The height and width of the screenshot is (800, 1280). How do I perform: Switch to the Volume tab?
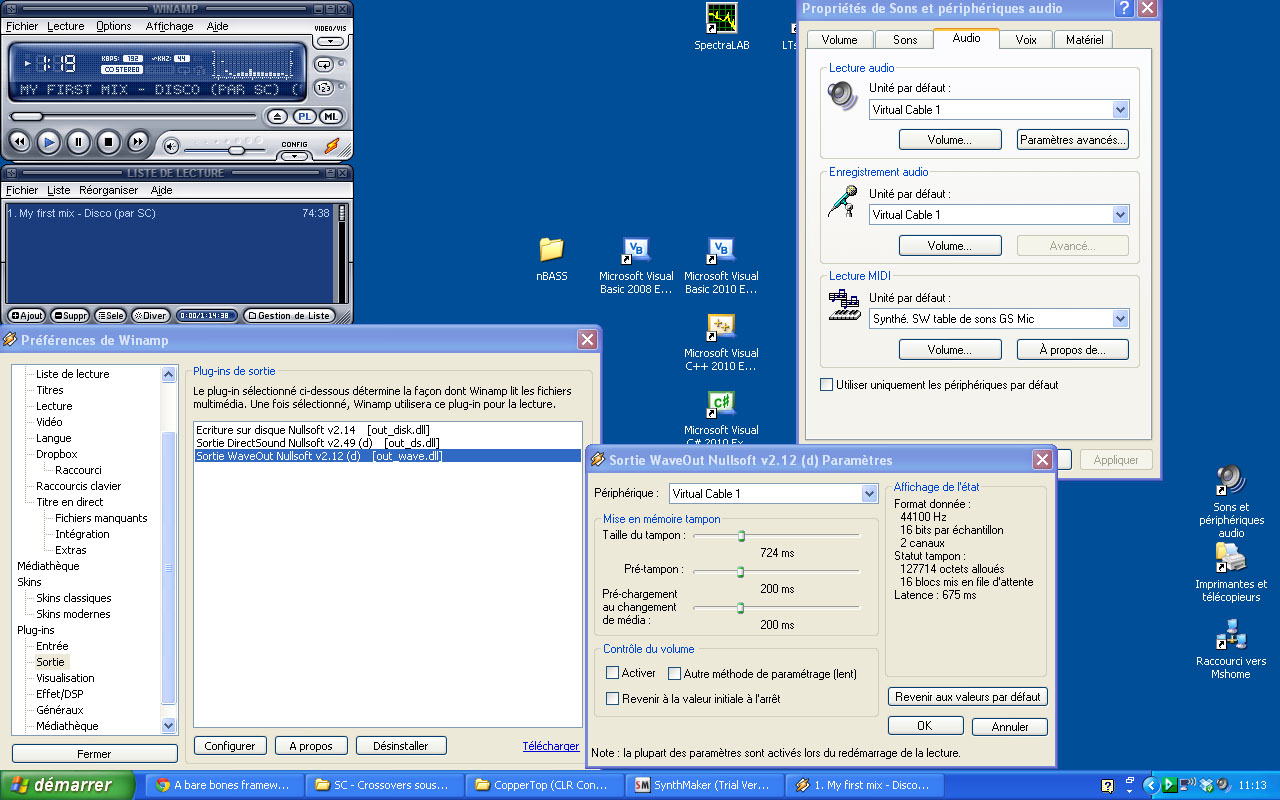pos(839,39)
